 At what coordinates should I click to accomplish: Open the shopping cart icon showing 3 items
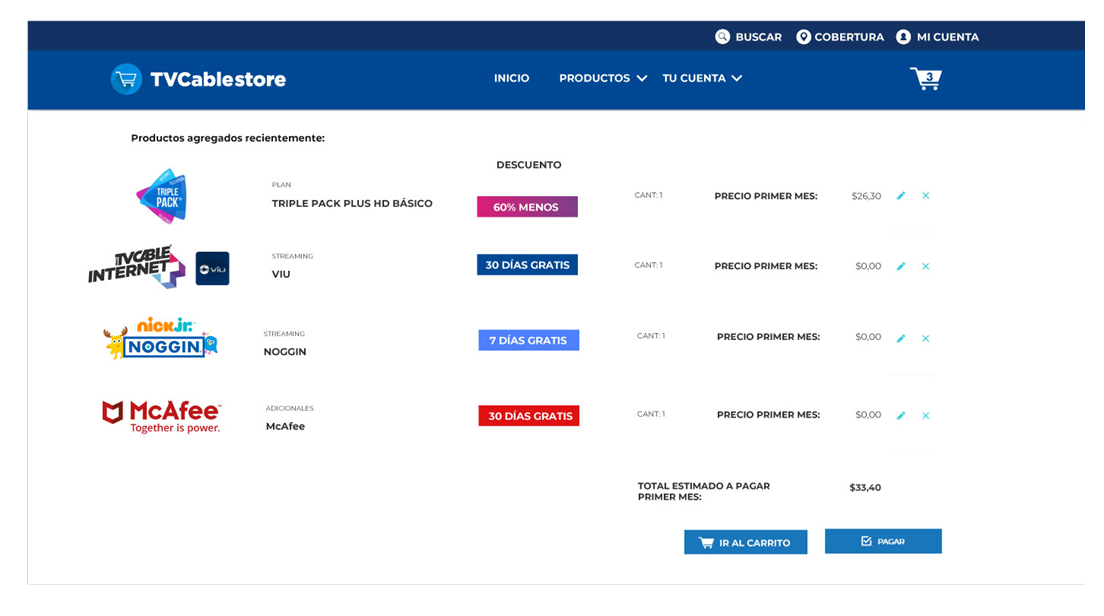pyautogui.click(x=926, y=78)
